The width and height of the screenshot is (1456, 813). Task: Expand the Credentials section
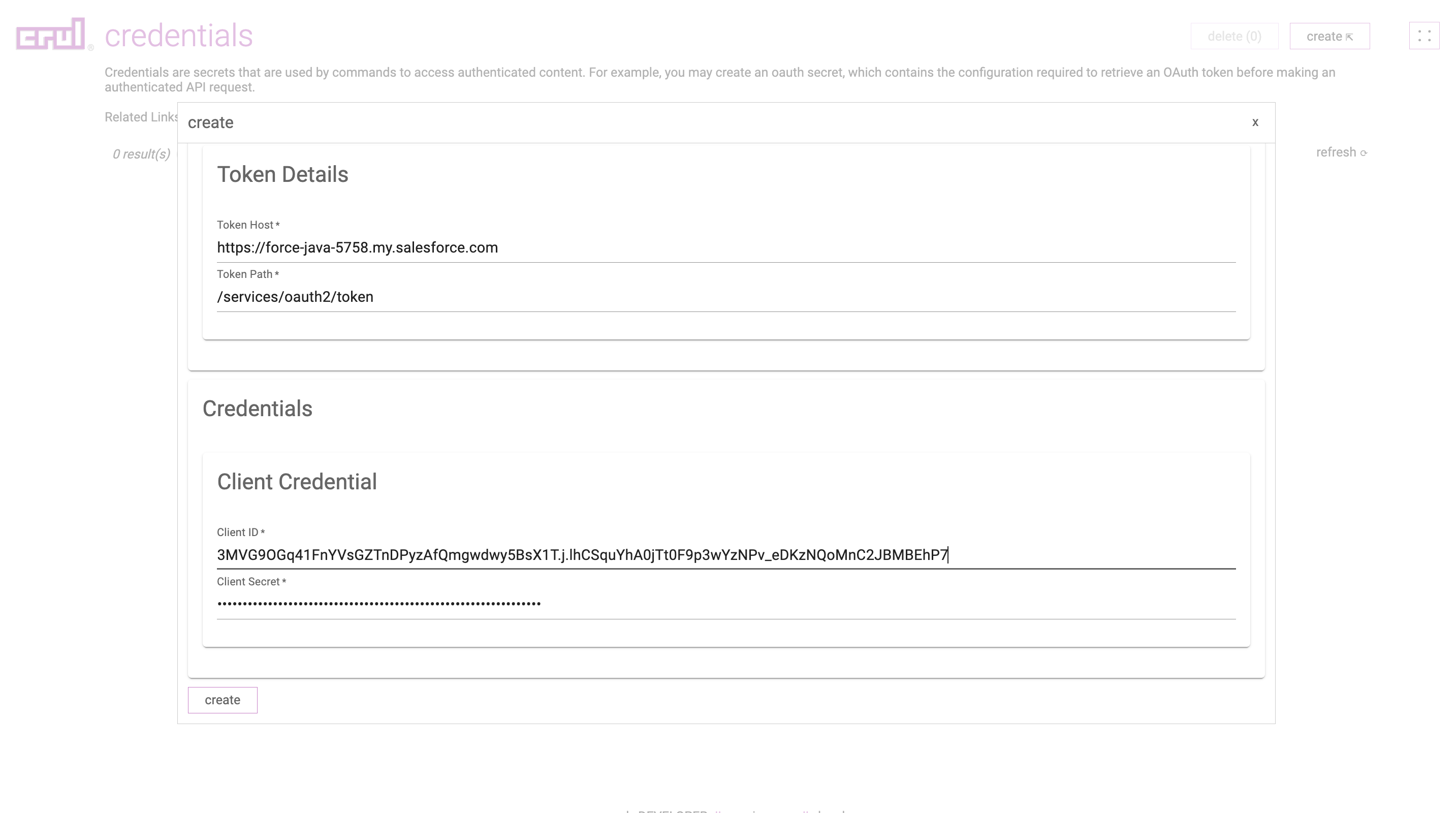257,408
